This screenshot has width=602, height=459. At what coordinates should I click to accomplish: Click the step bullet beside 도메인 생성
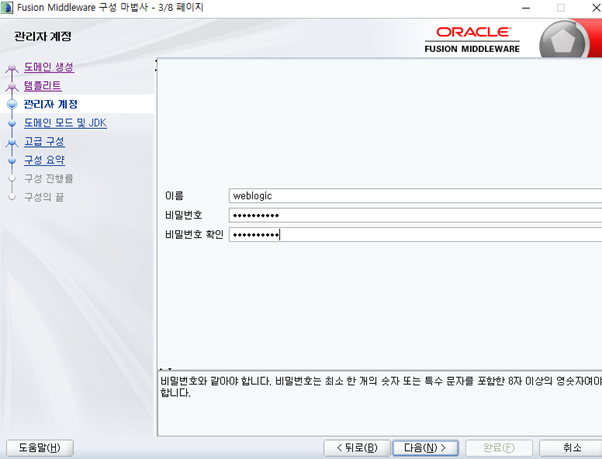tap(12, 68)
